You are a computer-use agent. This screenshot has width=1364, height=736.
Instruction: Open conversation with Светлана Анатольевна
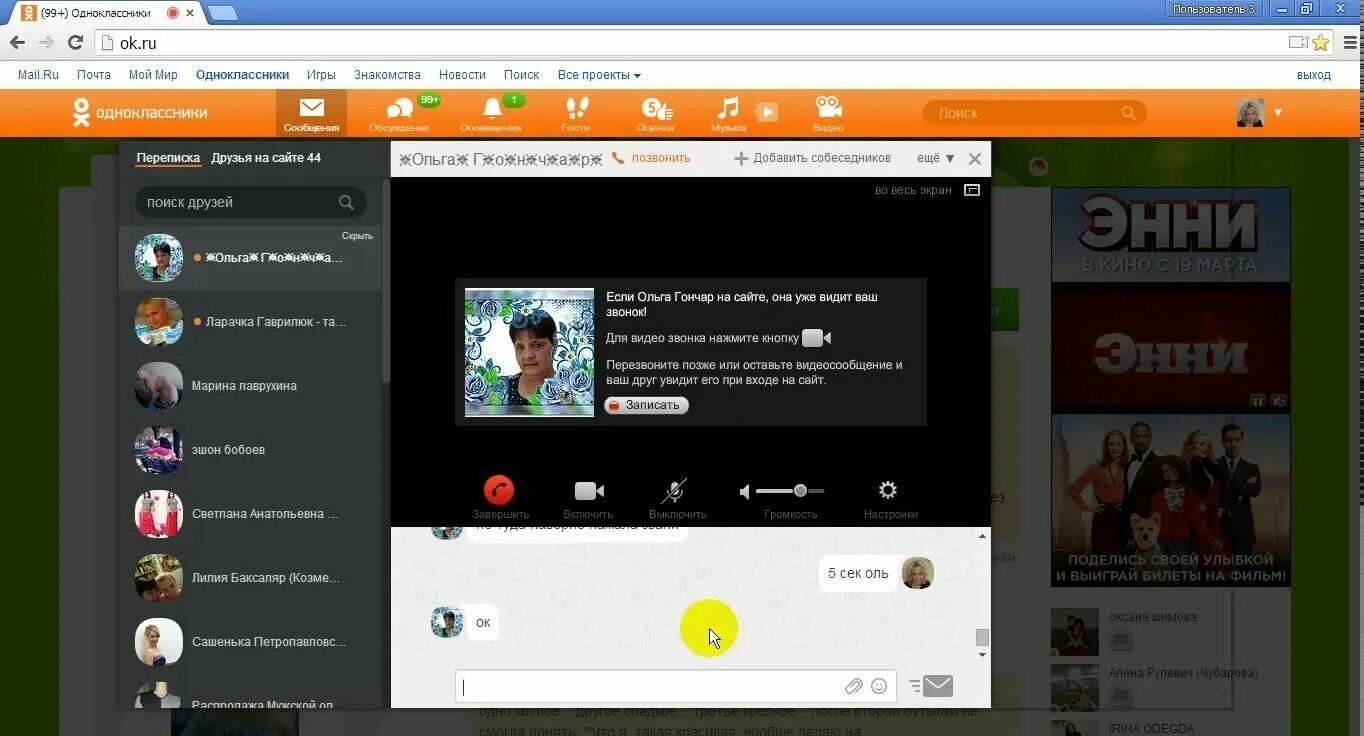coord(250,514)
